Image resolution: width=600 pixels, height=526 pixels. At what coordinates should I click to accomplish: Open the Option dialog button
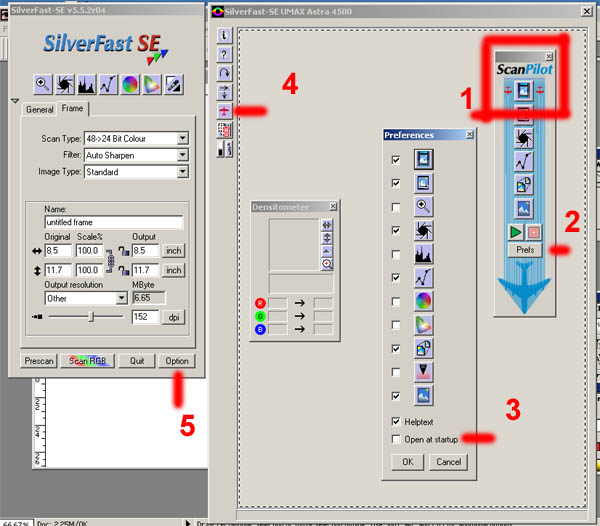pyautogui.click(x=177, y=361)
